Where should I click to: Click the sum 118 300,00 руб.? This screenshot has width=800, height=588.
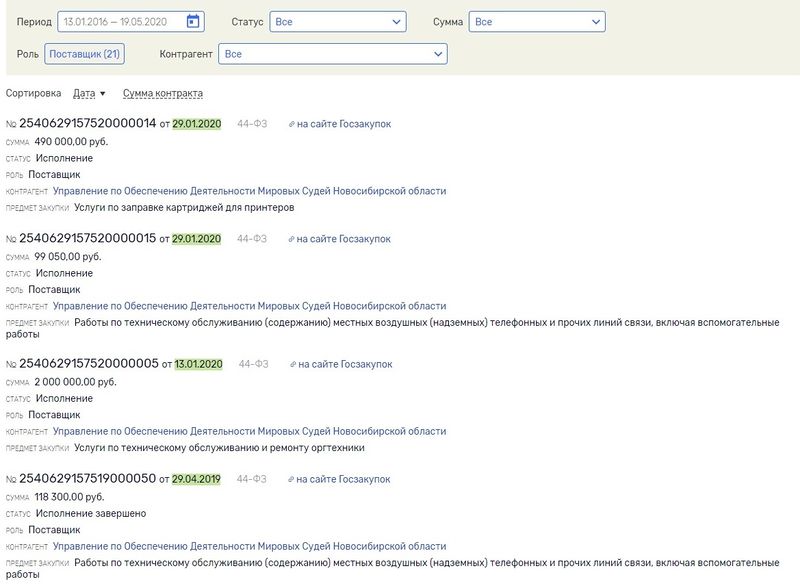coord(69,497)
